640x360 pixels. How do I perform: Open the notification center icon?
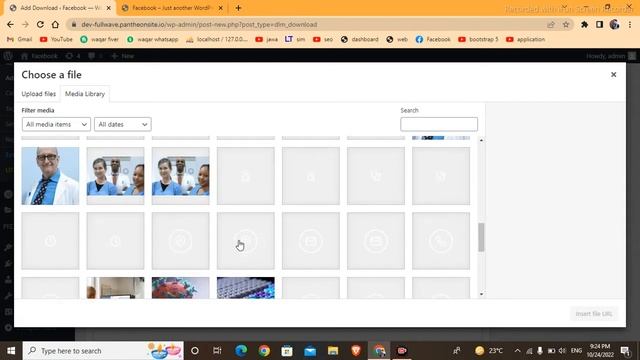coord(625,351)
